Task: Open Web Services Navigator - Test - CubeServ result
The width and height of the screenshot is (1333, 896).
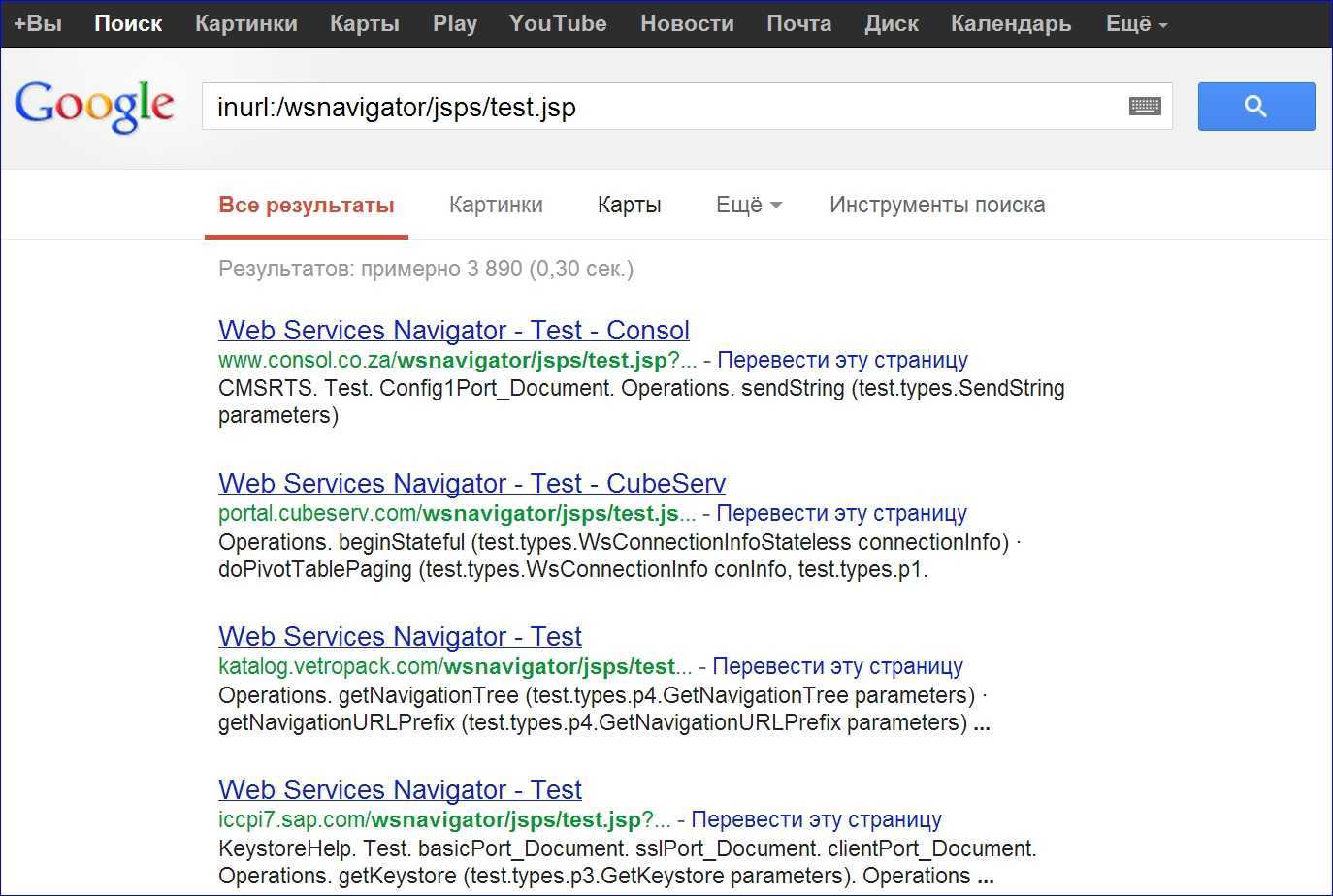Action: click(471, 483)
